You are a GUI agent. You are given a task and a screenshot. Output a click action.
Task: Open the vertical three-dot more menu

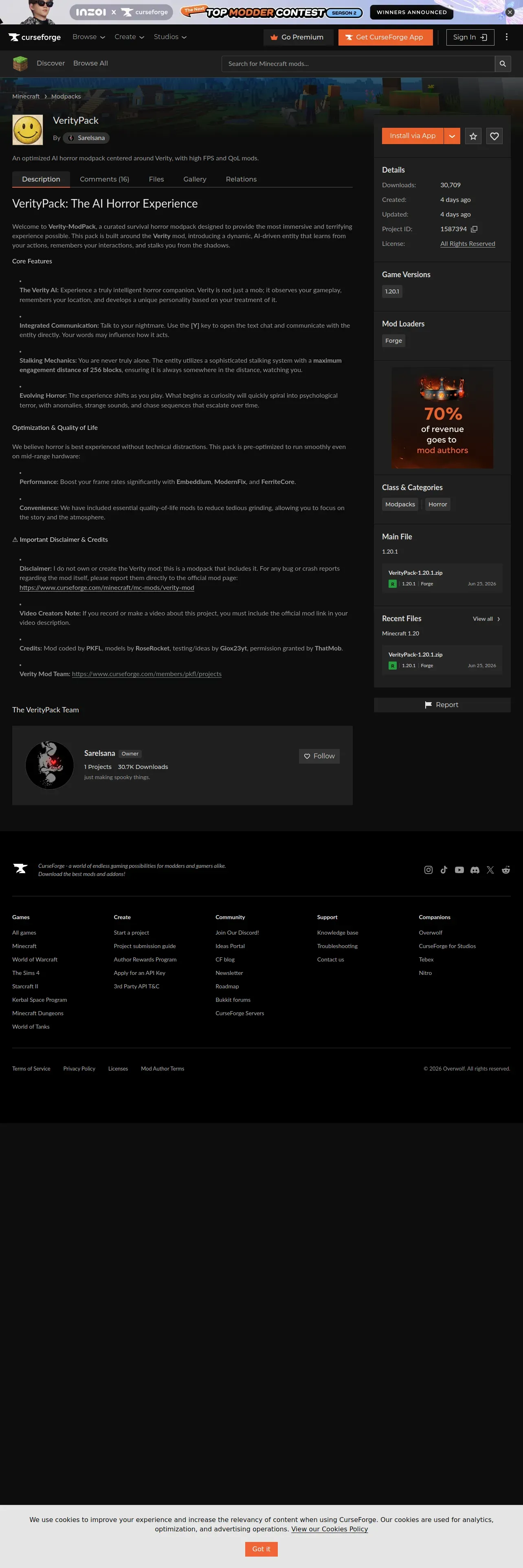coord(507,37)
